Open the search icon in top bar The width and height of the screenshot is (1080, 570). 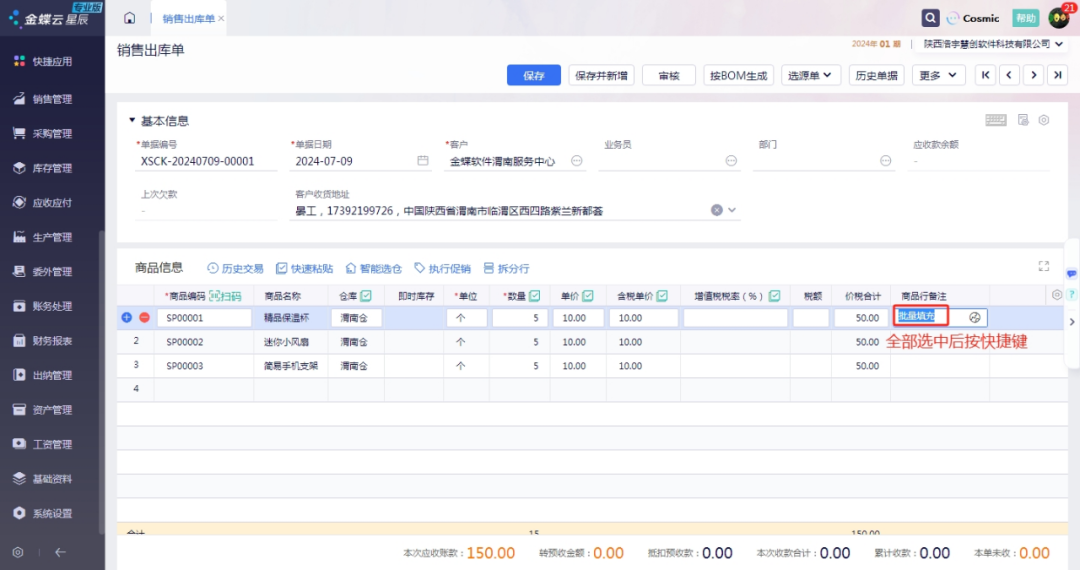click(930, 18)
